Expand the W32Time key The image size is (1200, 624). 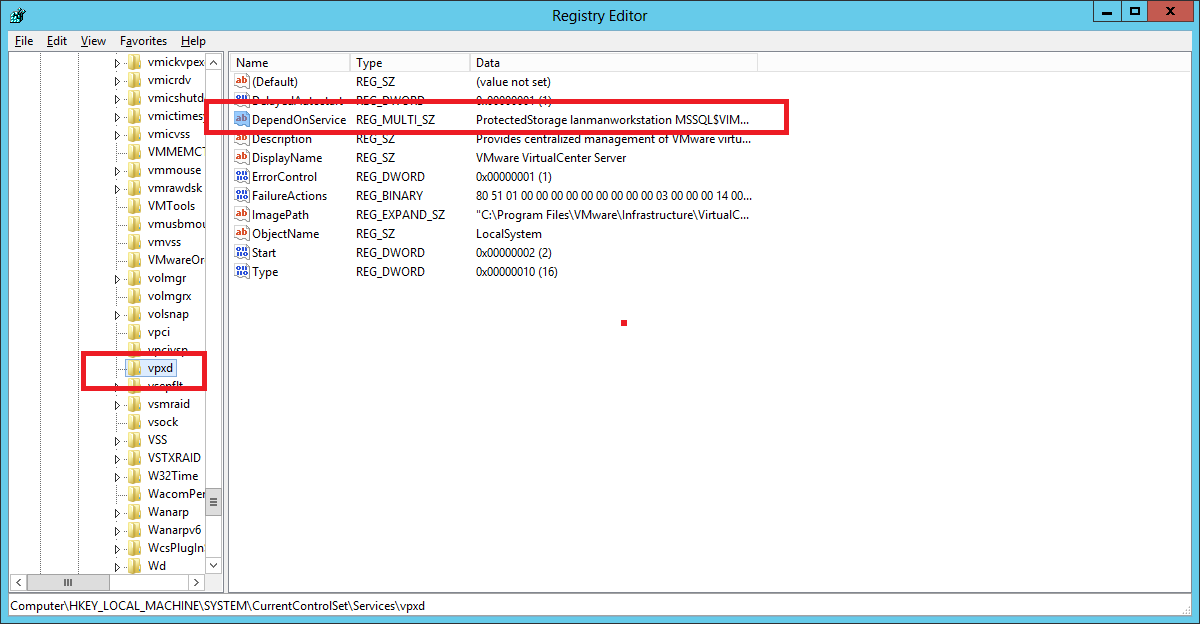[117, 476]
